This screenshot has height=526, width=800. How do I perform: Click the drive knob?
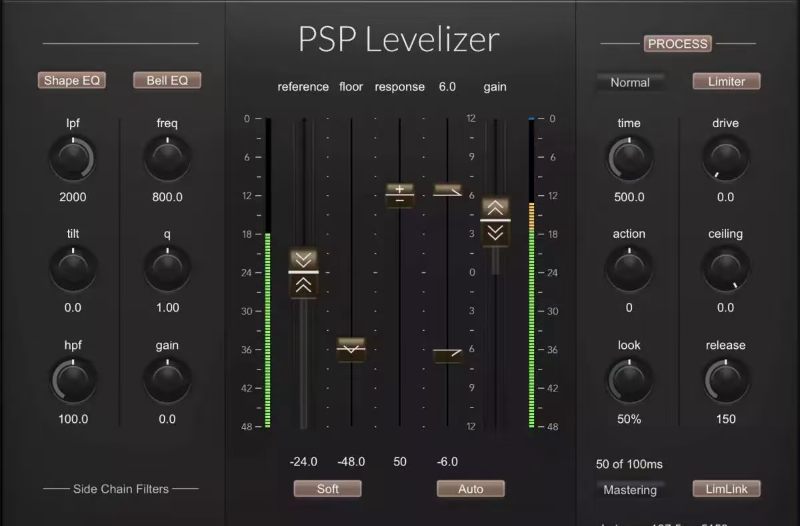[726, 159]
